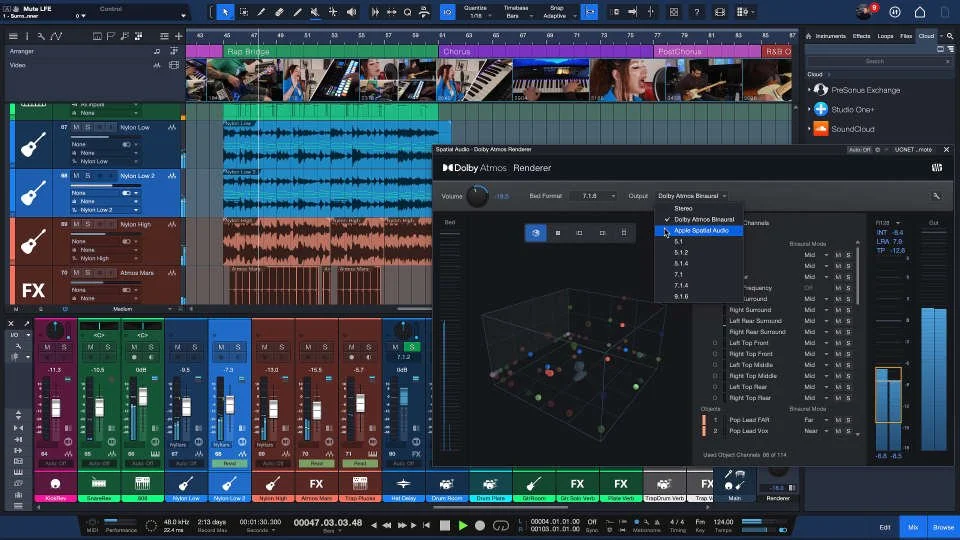
Task: Adjust the Dolby Atmos Volume knob
Action: tap(477, 196)
